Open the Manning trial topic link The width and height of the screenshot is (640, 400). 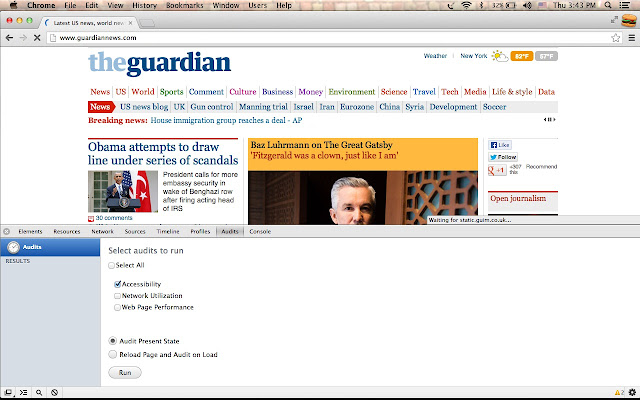point(263,107)
